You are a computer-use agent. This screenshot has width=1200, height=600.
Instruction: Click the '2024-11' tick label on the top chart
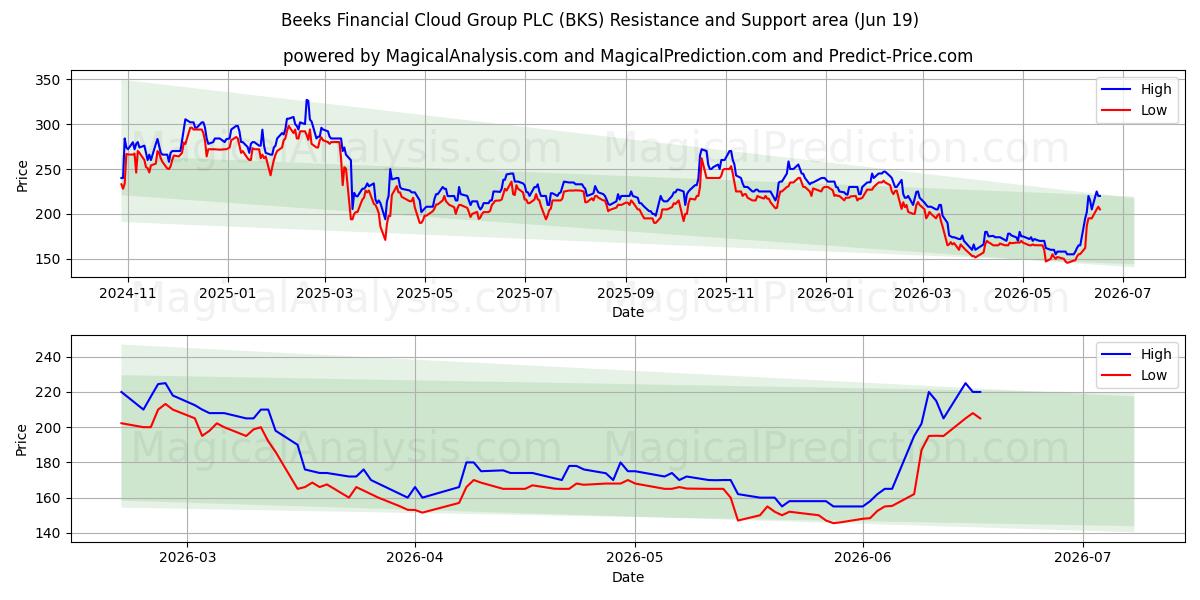pos(127,295)
